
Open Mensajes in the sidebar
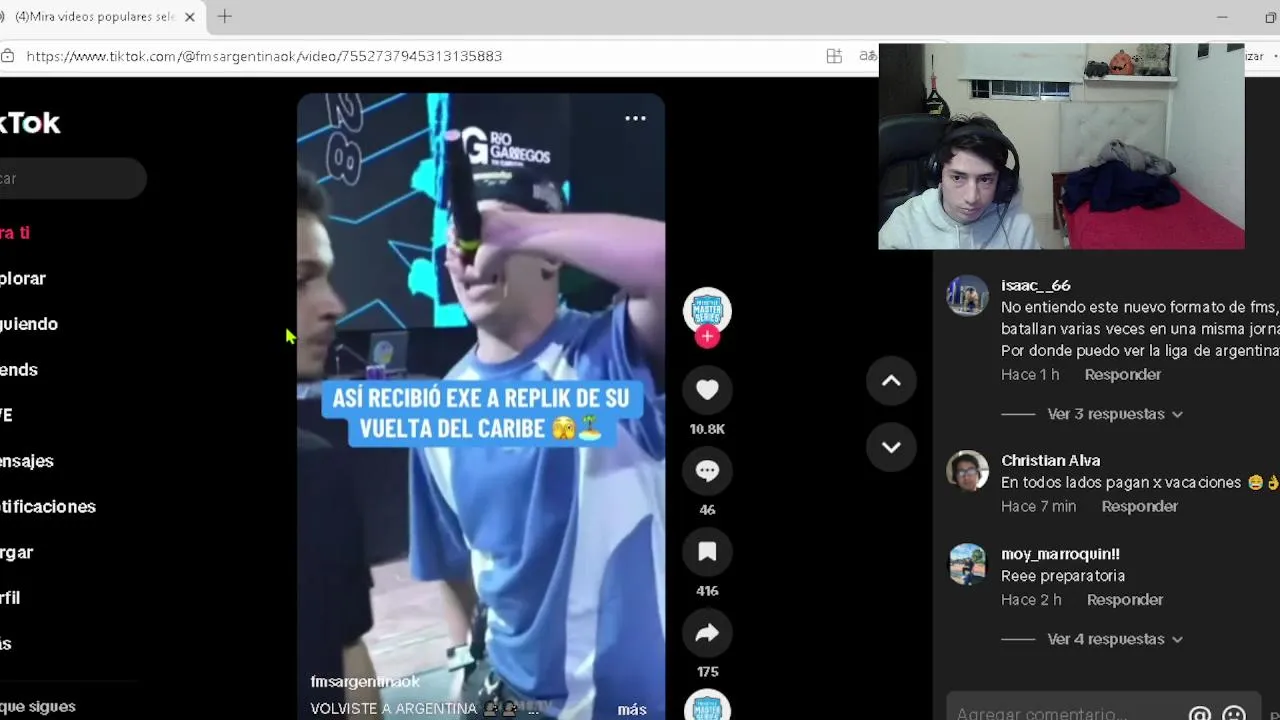[27, 461]
